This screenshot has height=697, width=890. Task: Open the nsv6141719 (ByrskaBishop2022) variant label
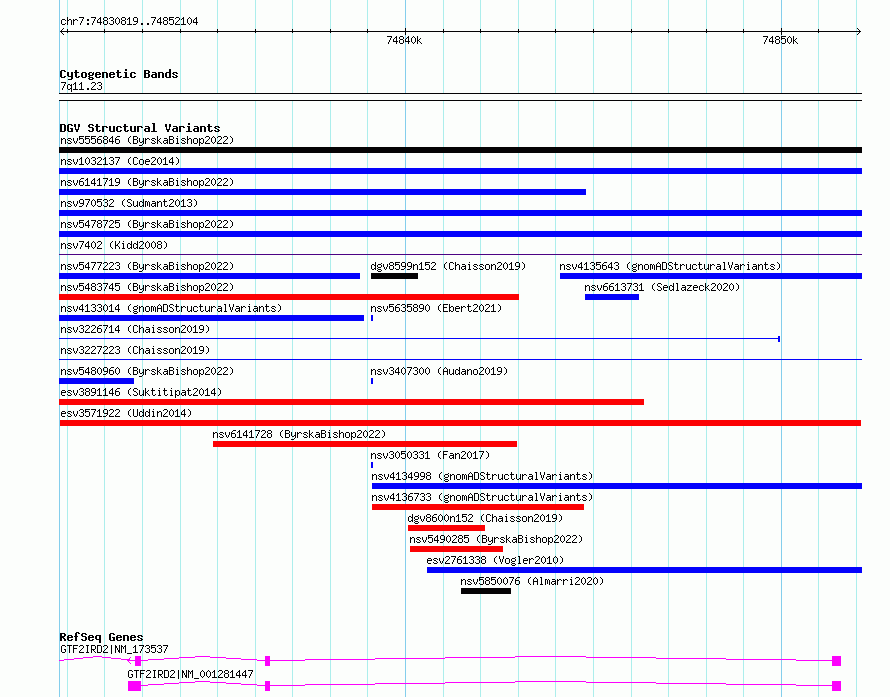pyautogui.click(x=147, y=182)
